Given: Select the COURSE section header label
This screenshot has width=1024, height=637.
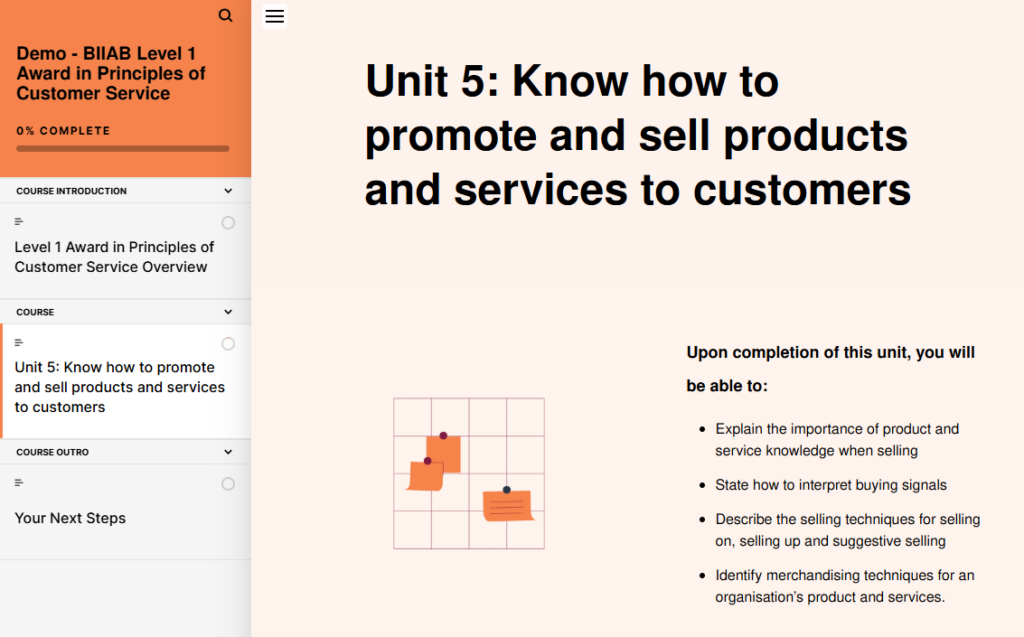Looking at the screenshot, I should [35, 312].
